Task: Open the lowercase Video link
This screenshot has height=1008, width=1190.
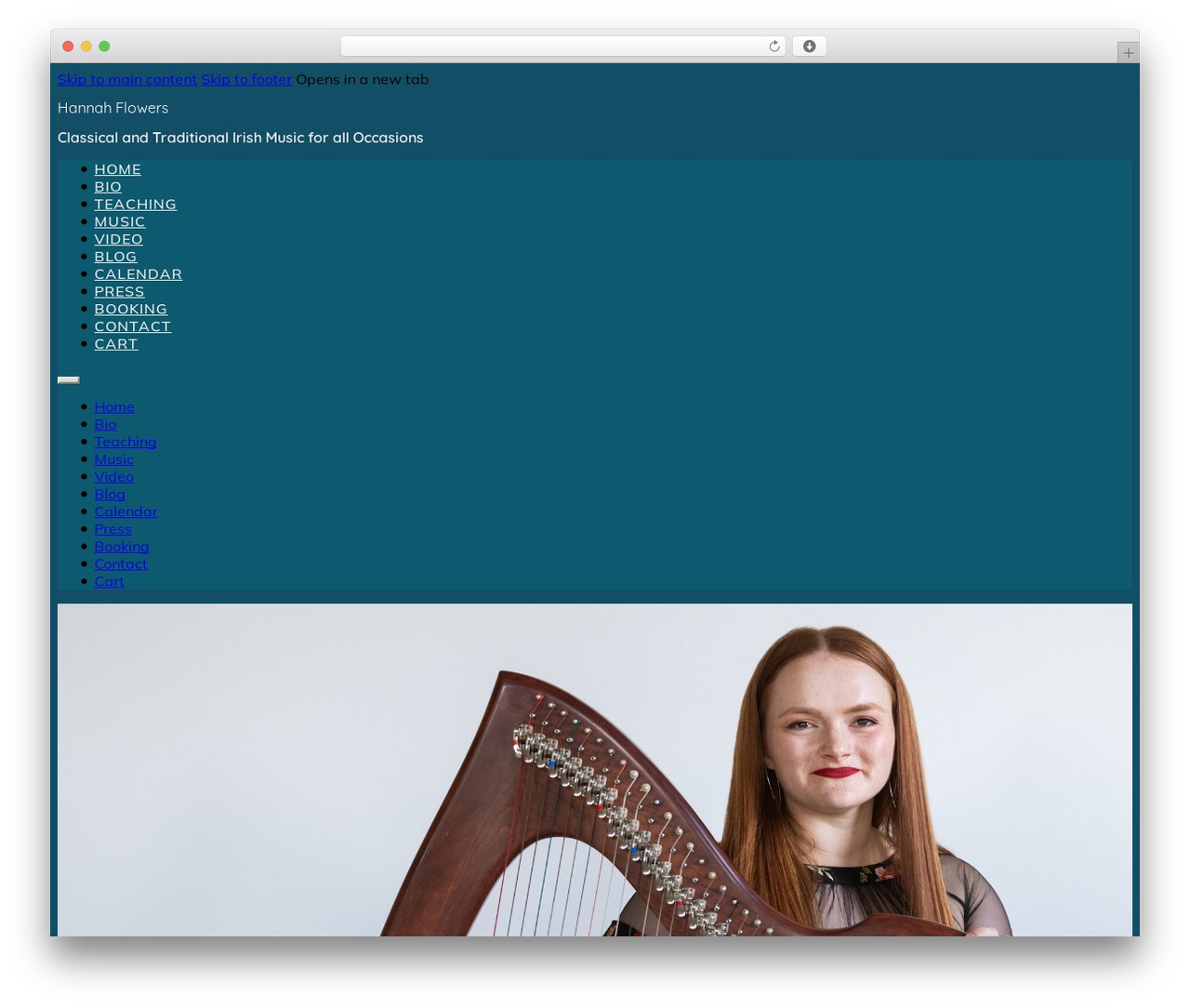Action: pos(114,477)
